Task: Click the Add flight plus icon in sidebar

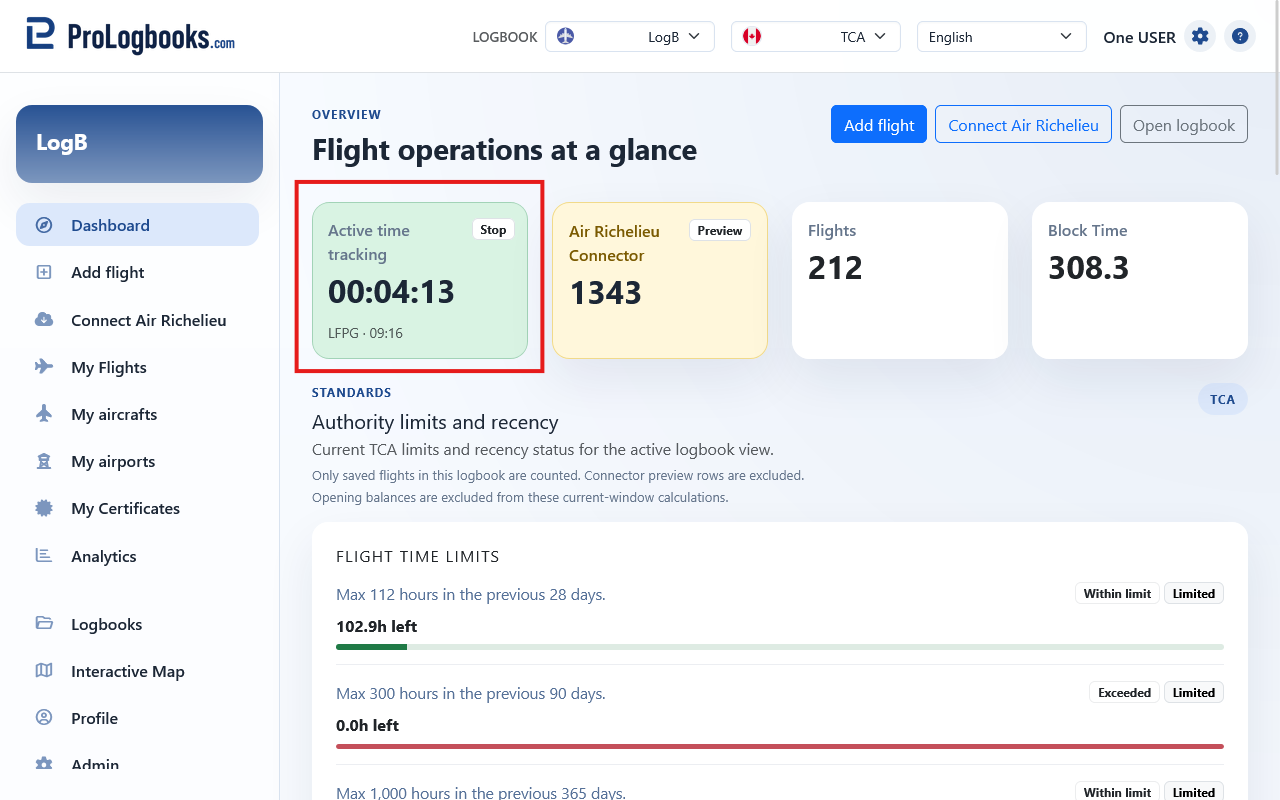Action: 44,272
